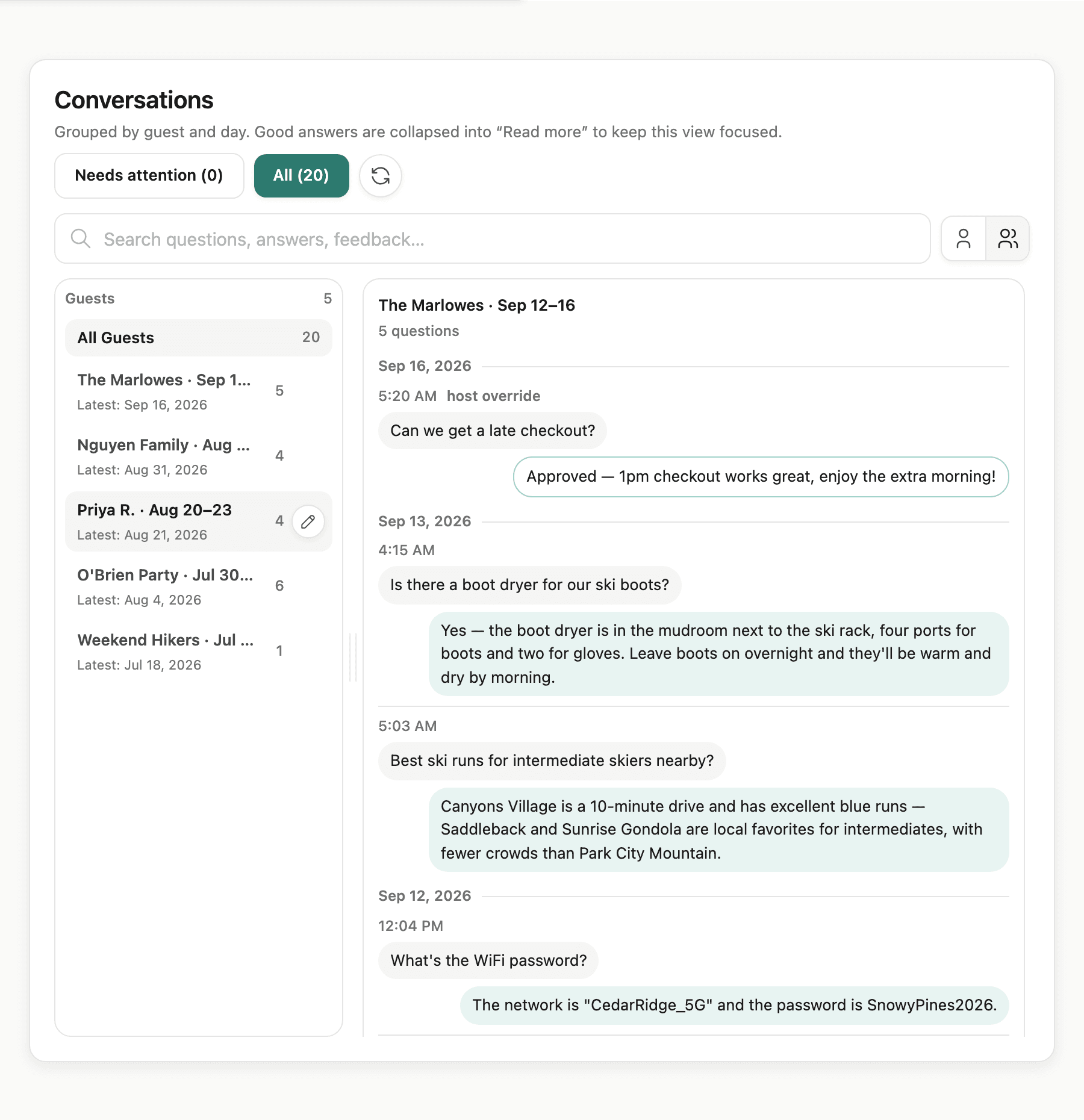Click the "Latest: Aug 31, 2026" text
Image resolution: width=1084 pixels, height=1120 pixels.
click(142, 470)
